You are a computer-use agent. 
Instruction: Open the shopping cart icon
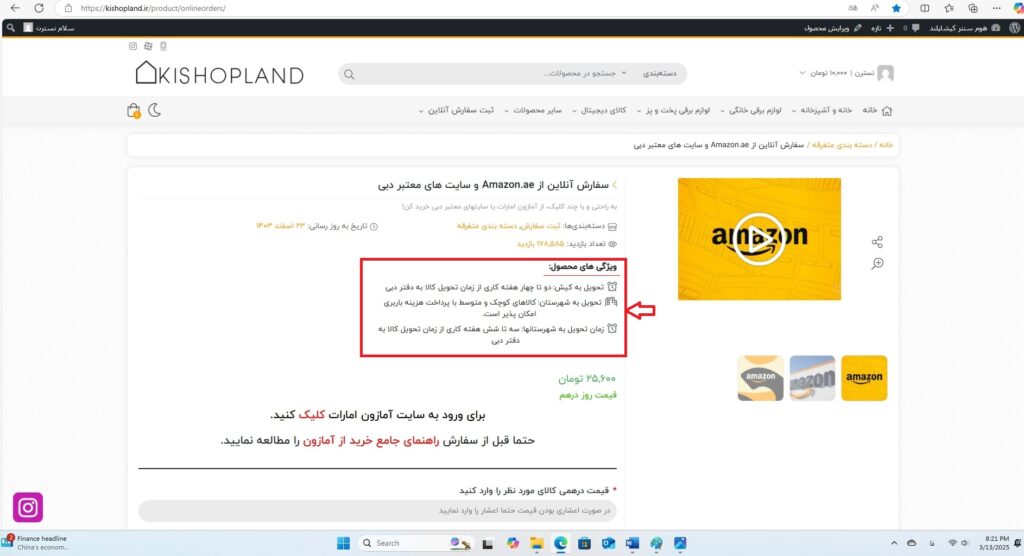pyautogui.click(x=134, y=110)
